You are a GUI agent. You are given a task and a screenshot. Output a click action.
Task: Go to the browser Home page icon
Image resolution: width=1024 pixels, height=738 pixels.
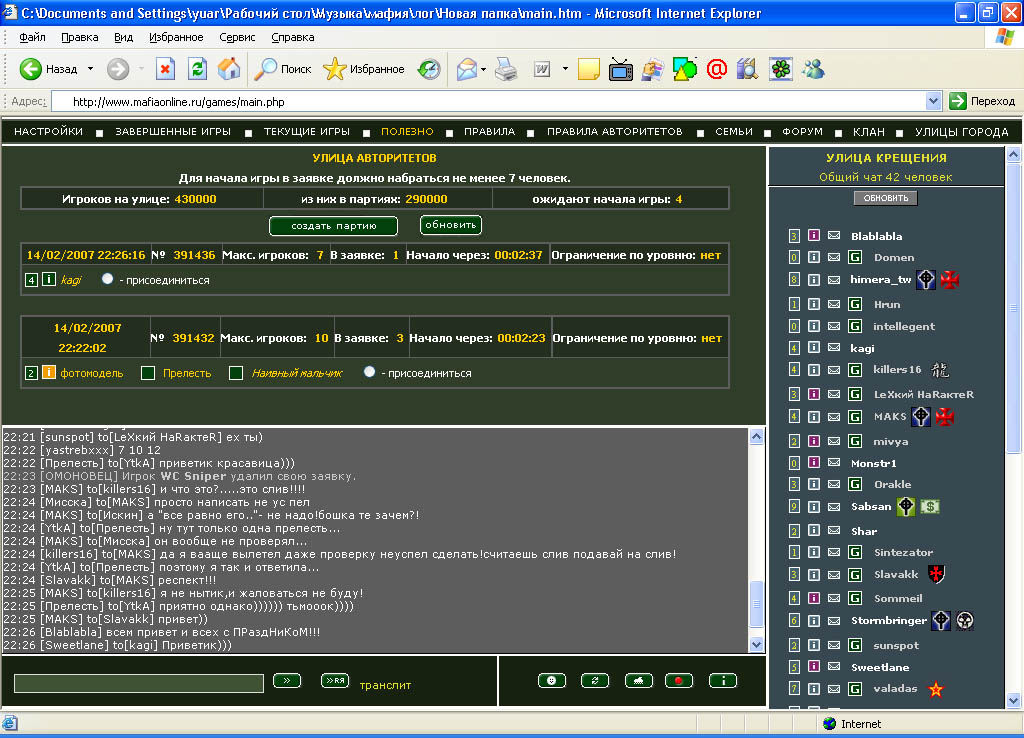pos(229,69)
